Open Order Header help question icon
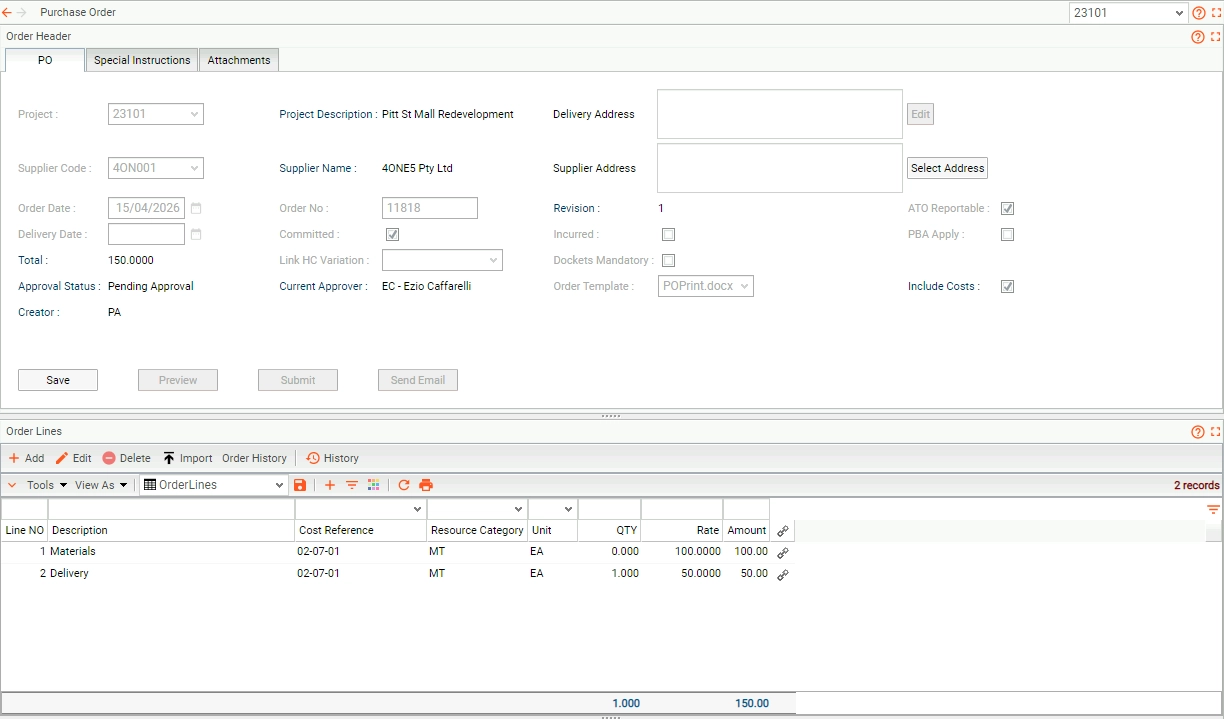 [x=1198, y=37]
